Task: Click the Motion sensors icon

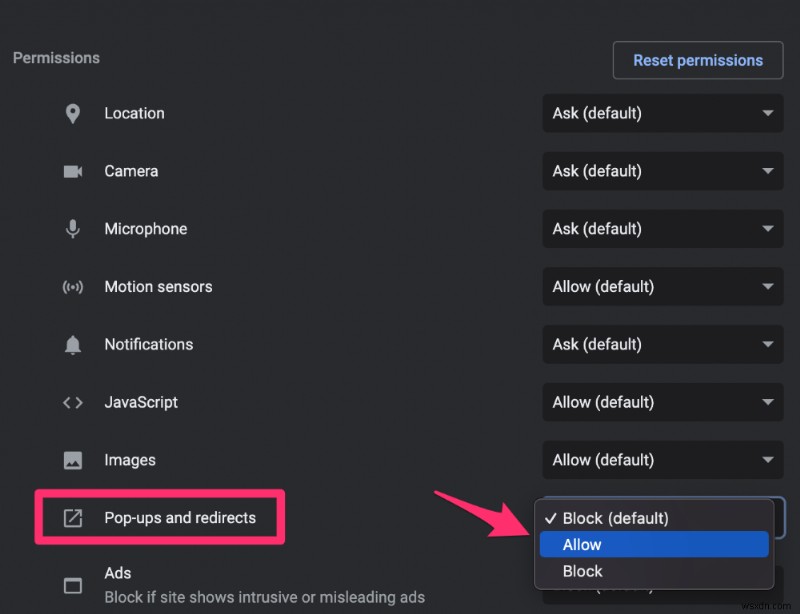Action: [x=72, y=287]
